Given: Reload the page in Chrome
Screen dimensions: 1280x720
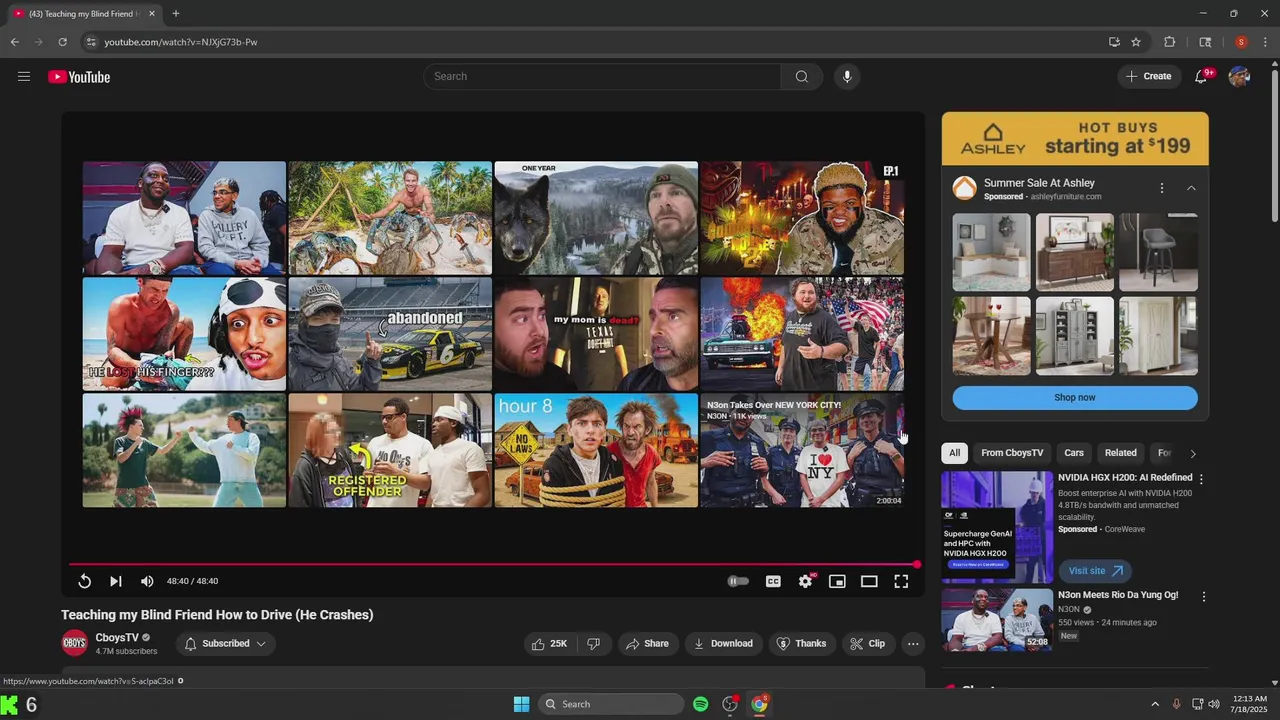Looking at the screenshot, I should point(62,42).
